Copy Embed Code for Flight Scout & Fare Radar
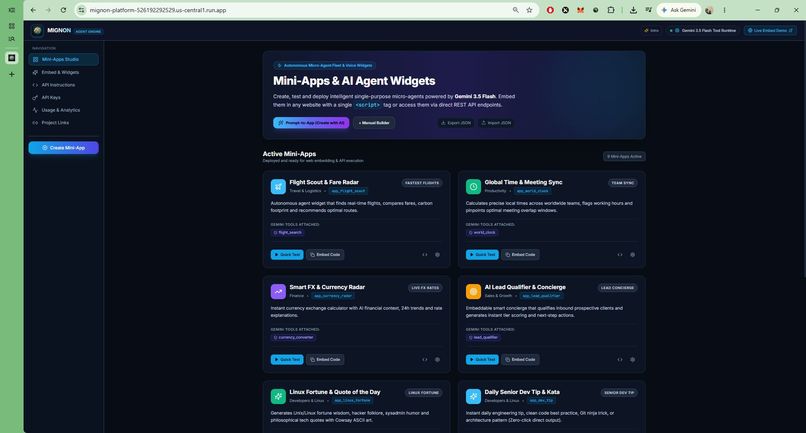 325,255
